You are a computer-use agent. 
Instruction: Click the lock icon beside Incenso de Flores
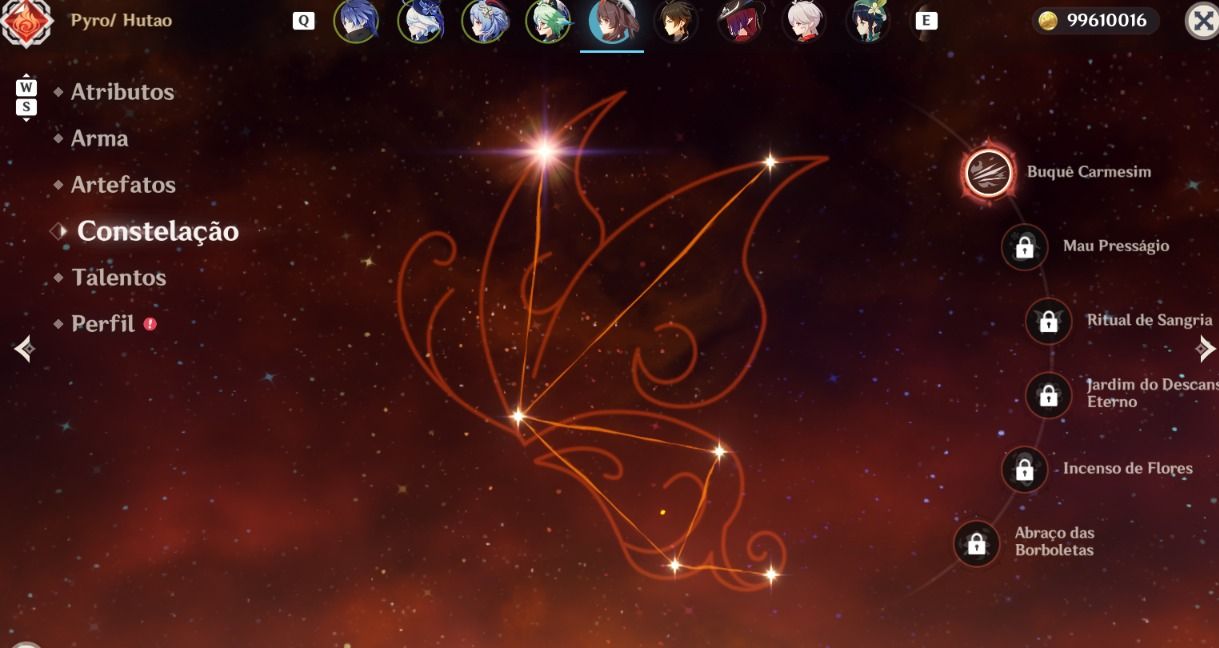(1024, 469)
